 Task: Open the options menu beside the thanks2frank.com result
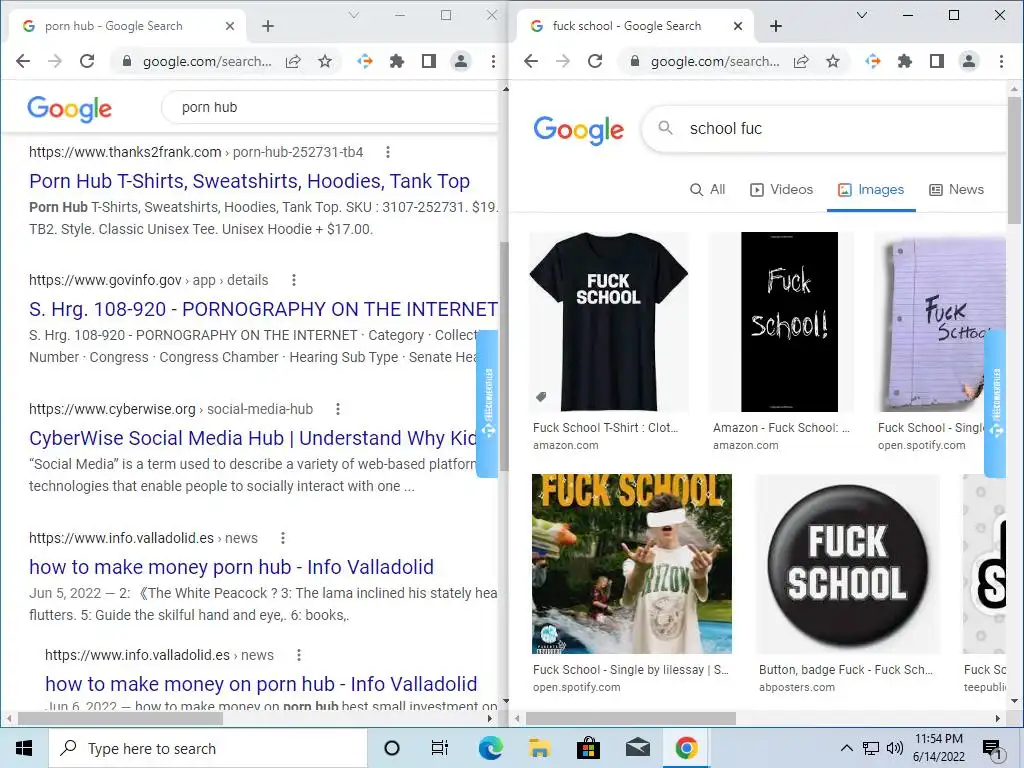388,152
